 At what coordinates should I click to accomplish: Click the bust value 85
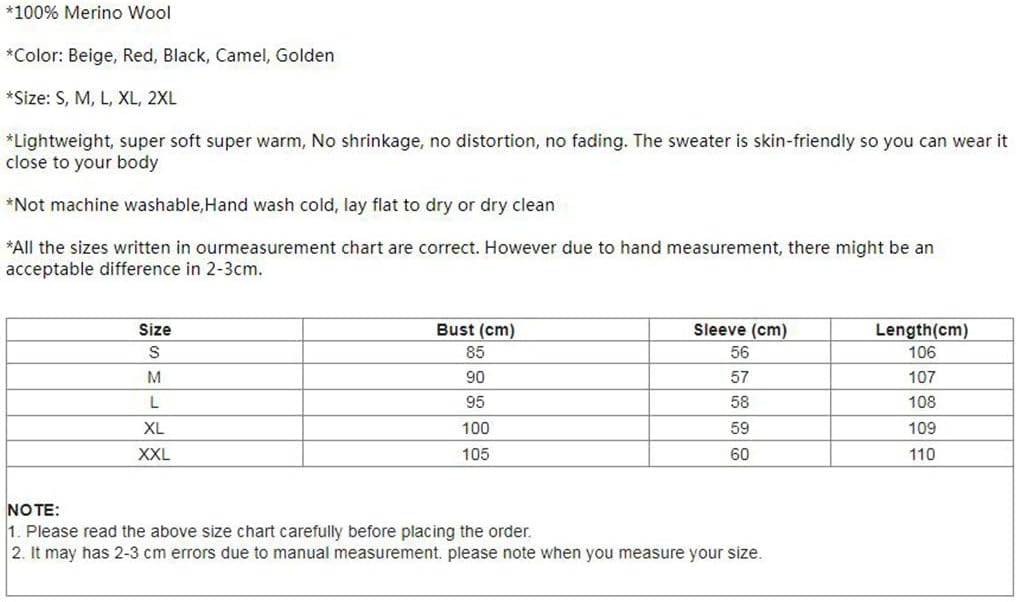[475, 352]
